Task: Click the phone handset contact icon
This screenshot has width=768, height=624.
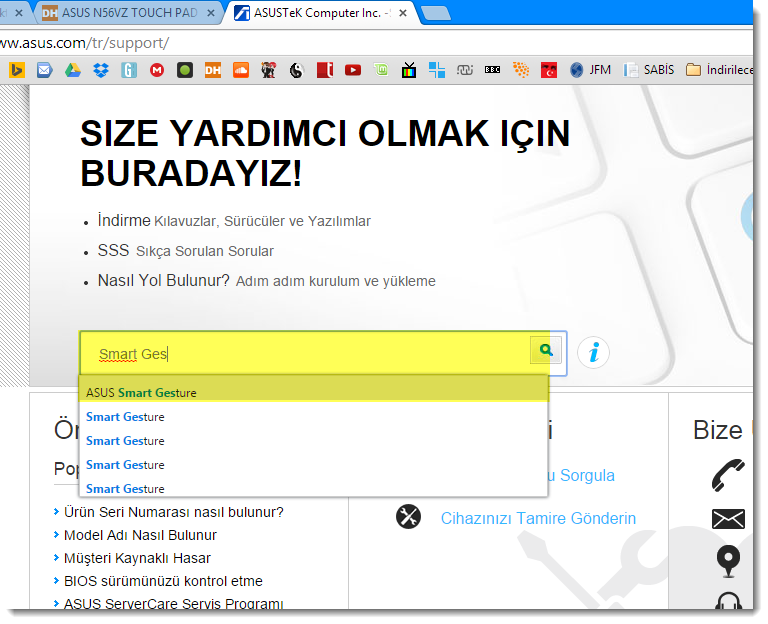Action: (x=728, y=475)
